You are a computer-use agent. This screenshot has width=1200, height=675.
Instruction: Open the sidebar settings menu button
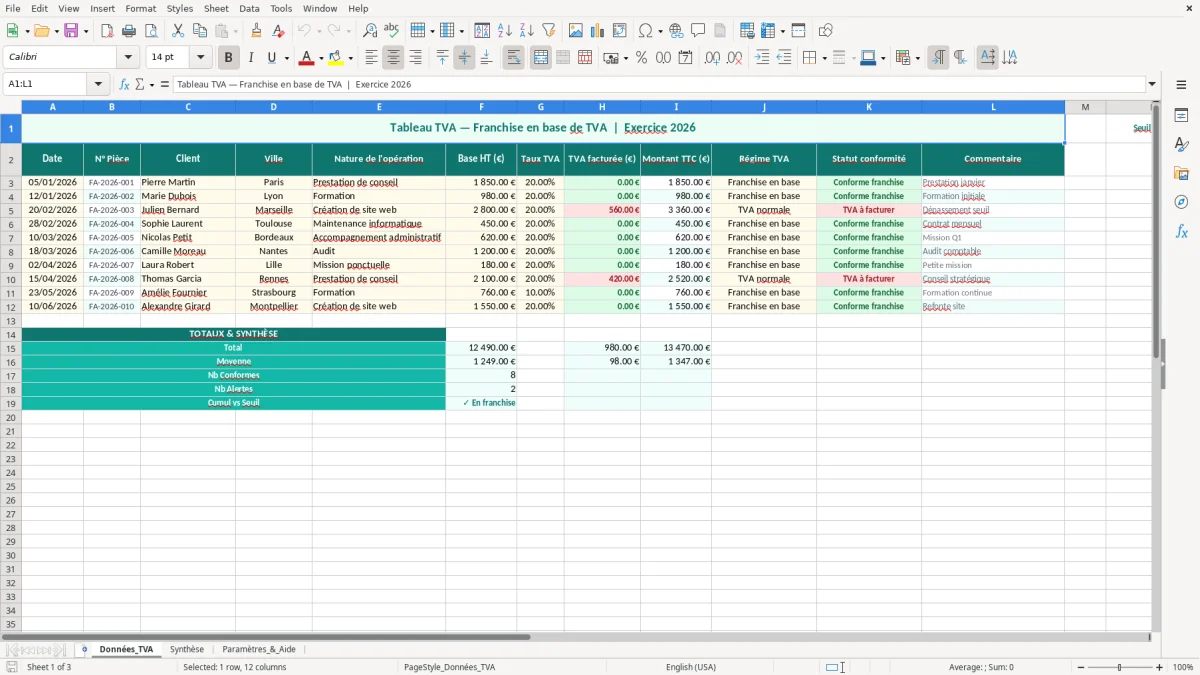(x=1181, y=85)
